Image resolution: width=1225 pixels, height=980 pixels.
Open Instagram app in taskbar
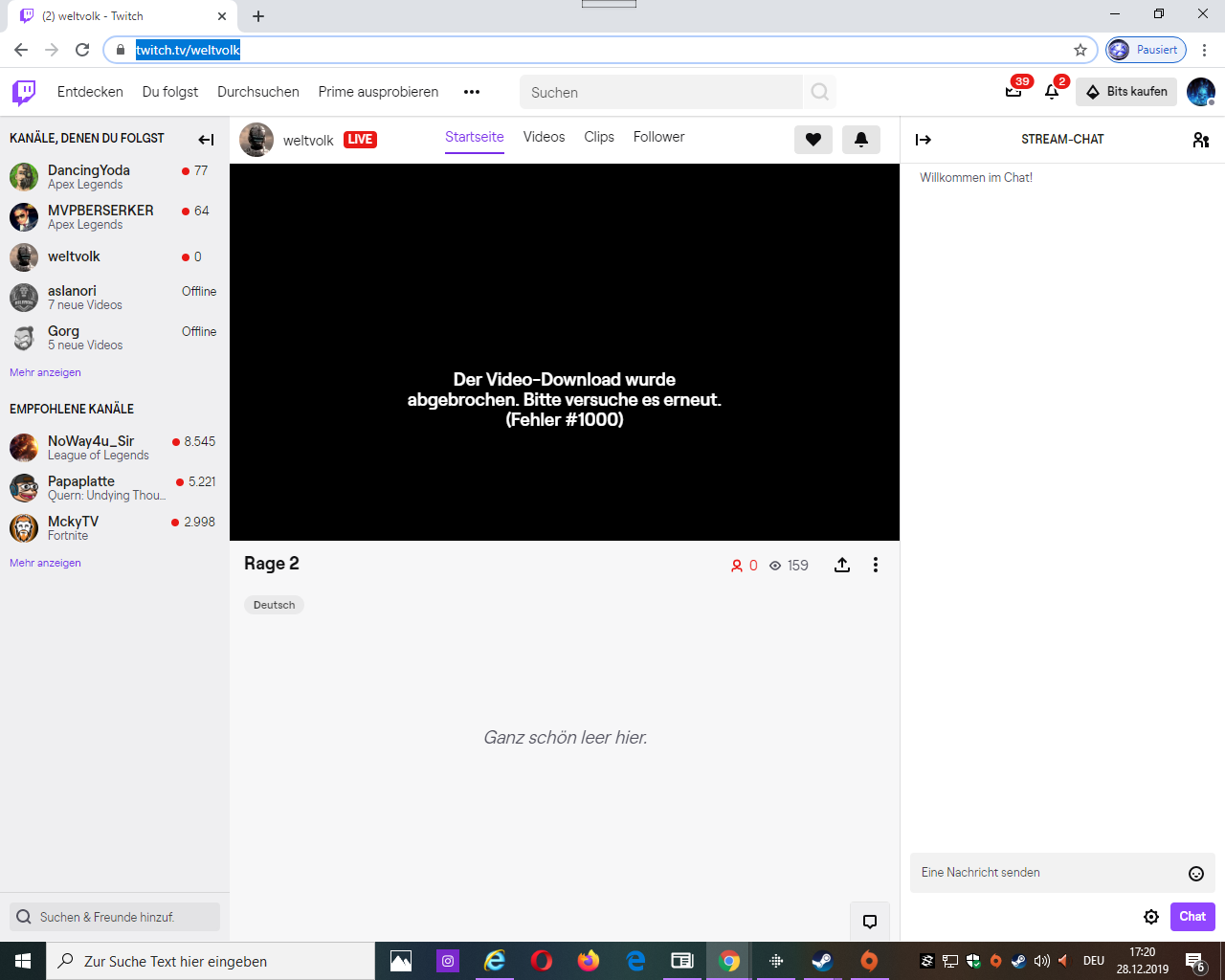pyautogui.click(x=448, y=961)
